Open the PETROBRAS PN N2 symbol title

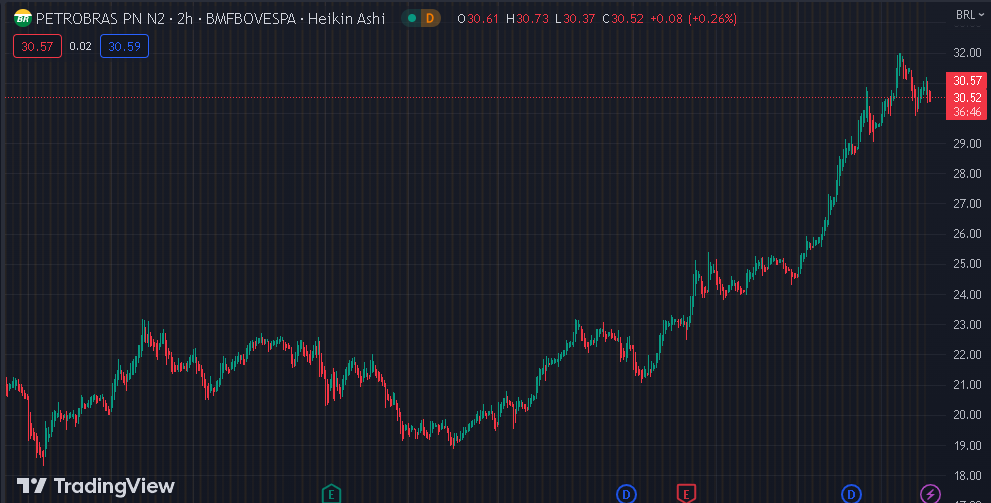(210, 18)
